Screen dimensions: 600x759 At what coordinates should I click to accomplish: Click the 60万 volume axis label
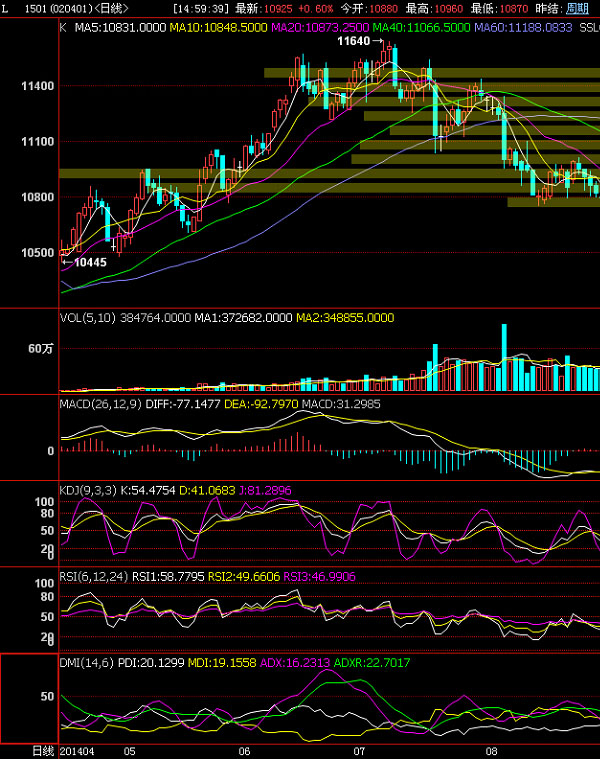click(x=41, y=349)
